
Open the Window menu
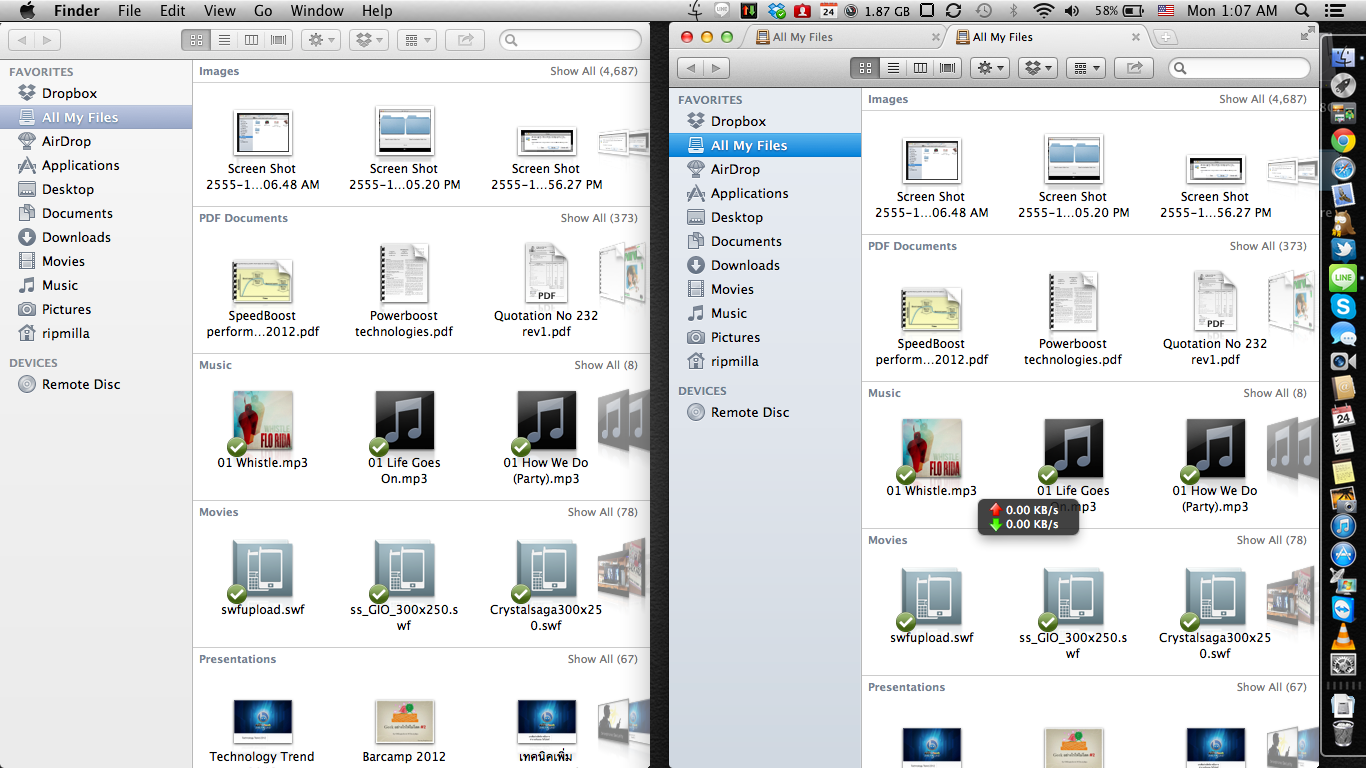click(316, 11)
